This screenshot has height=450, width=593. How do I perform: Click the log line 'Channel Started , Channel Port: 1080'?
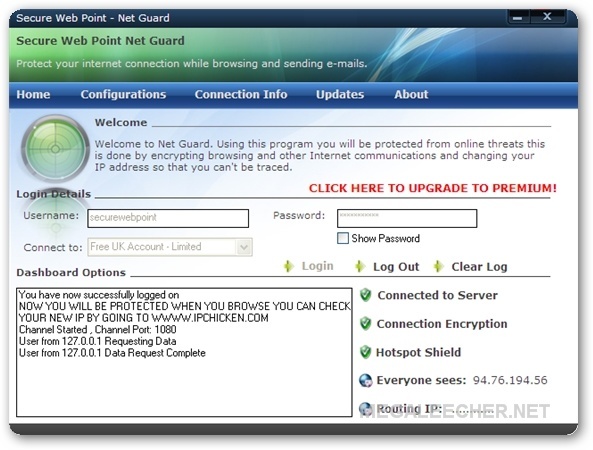[x=98, y=329]
